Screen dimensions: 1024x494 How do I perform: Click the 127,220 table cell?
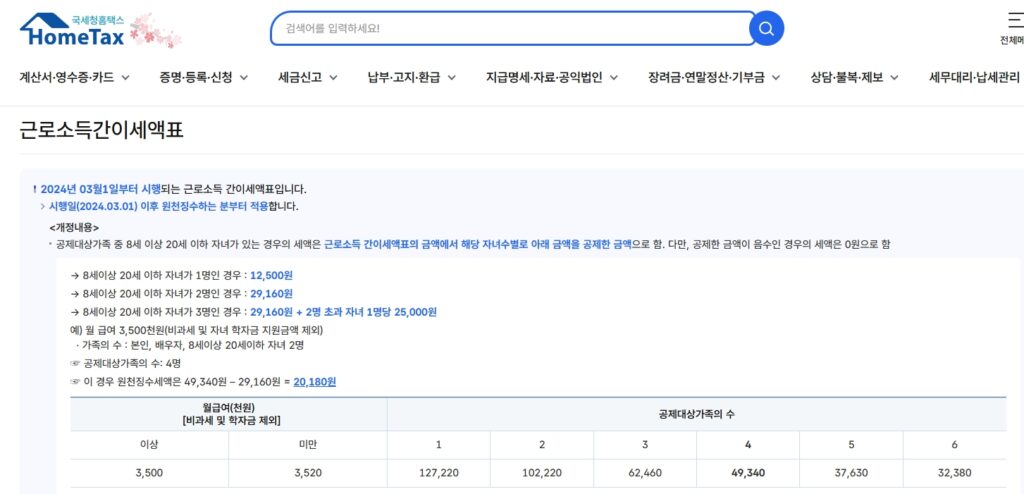[439, 472]
